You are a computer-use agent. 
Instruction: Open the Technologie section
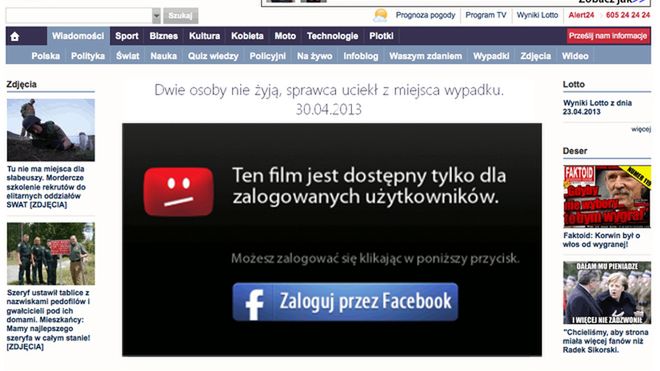[x=333, y=36]
